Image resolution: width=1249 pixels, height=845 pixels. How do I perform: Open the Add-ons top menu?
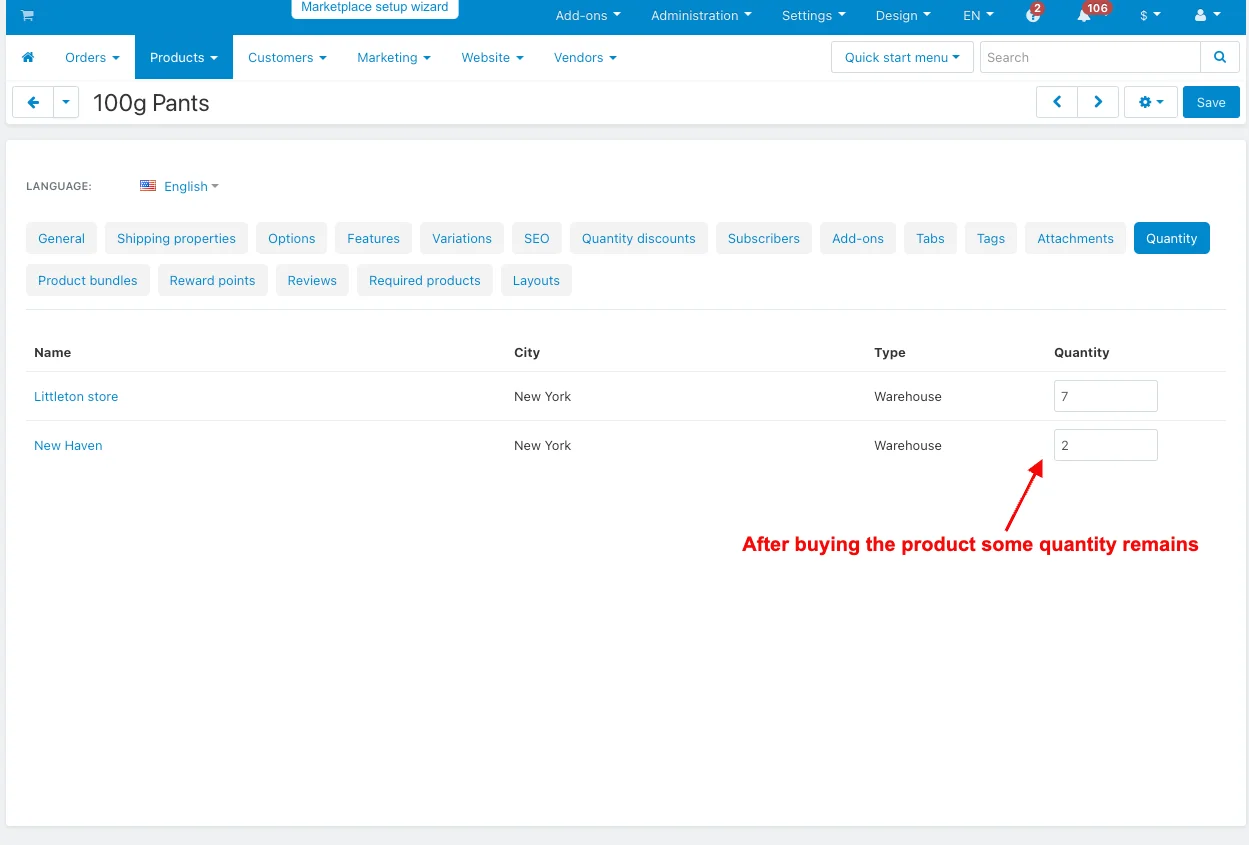tap(588, 16)
